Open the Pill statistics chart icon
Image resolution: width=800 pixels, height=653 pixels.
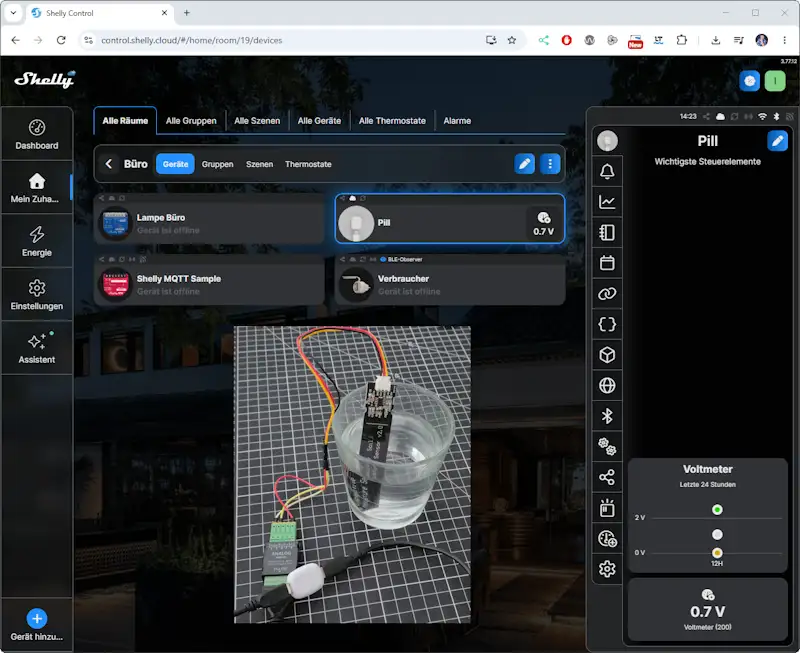tap(607, 202)
